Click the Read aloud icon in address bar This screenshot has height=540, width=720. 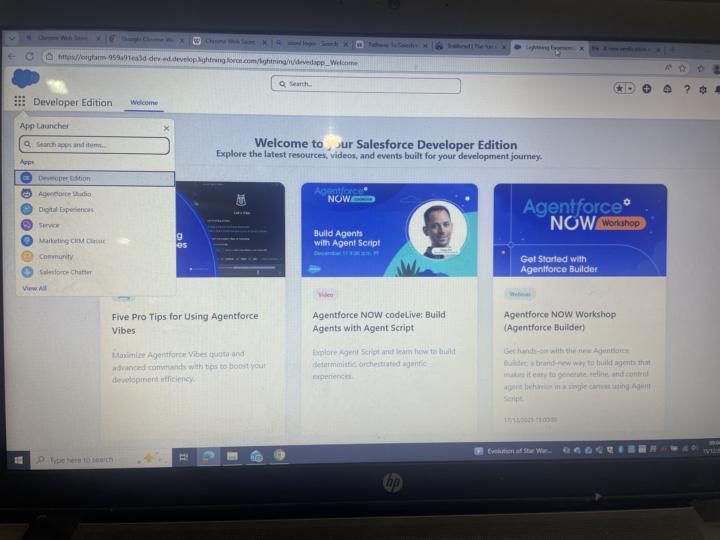tap(668, 68)
